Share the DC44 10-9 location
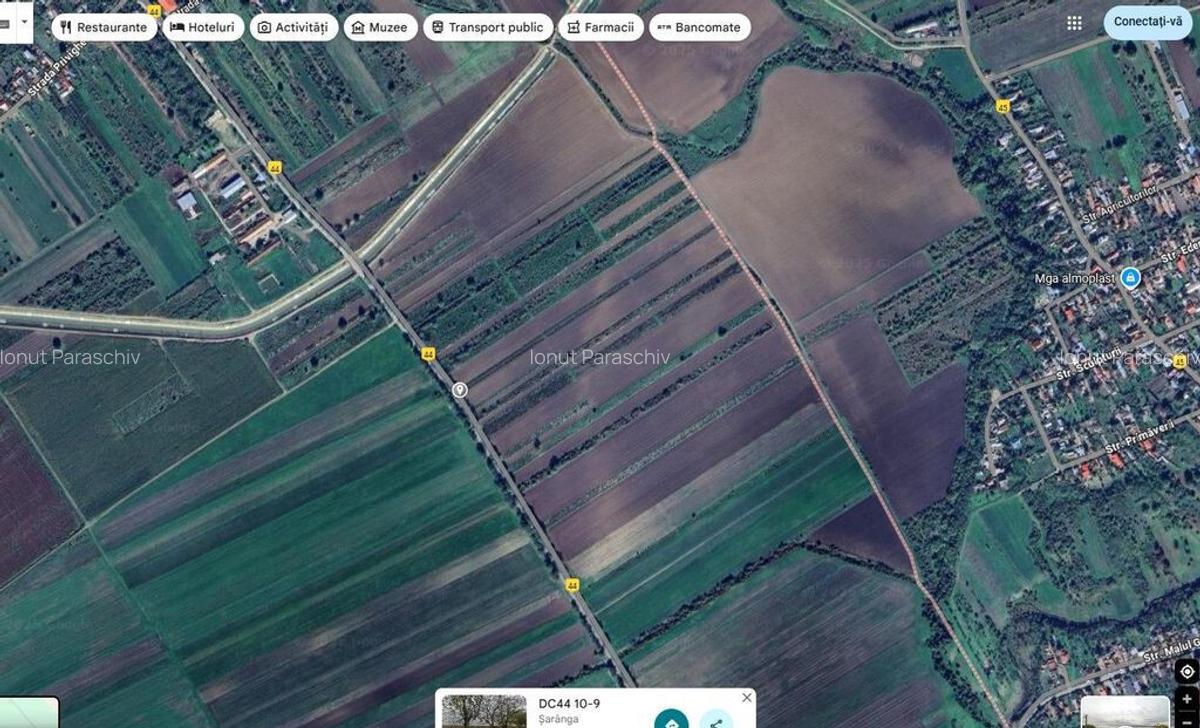The height and width of the screenshot is (728, 1200). [715, 720]
